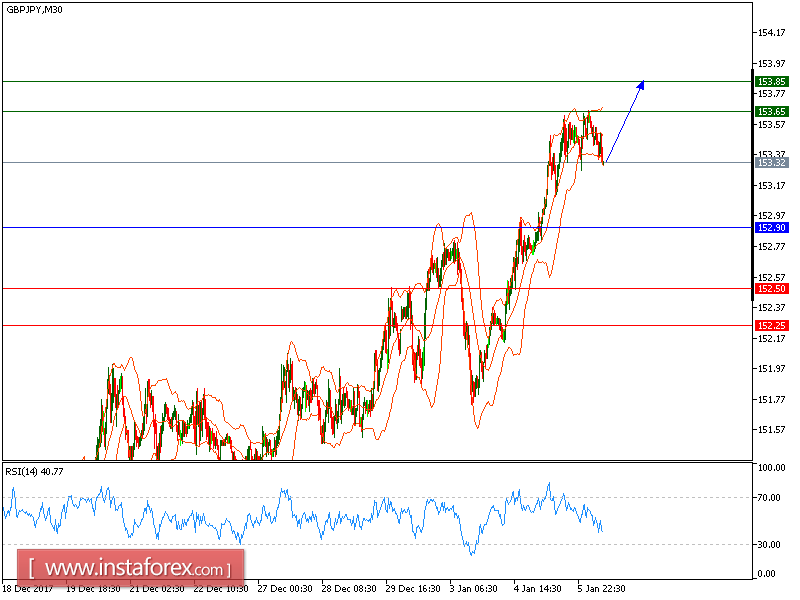
Task: Click the 153.65 price tag on right axis
Action: click(770, 112)
